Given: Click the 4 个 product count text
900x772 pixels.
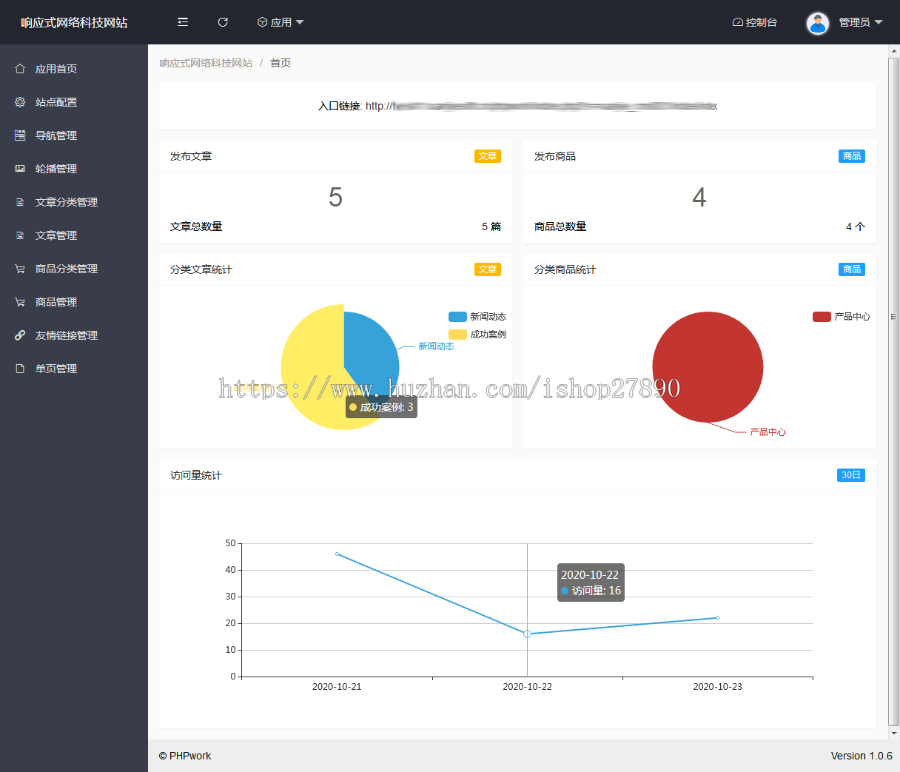Looking at the screenshot, I should point(855,227).
